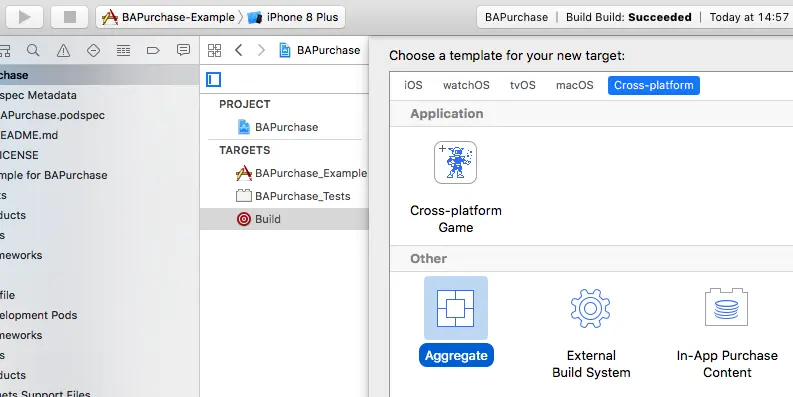Screen dimensions: 793x397
Task: Select the Development Pods group
Action: click(38, 315)
